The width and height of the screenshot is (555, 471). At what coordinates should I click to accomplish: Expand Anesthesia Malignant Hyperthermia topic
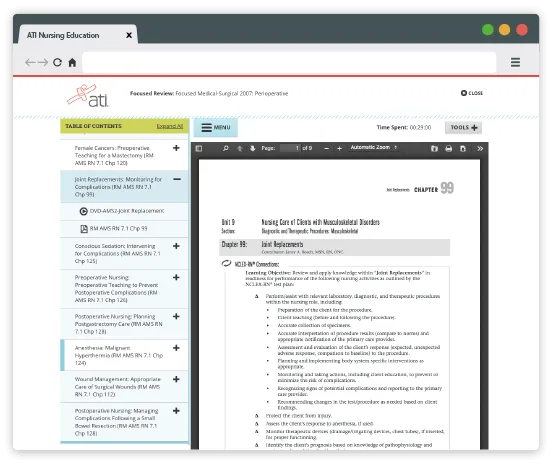coord(176,348)
